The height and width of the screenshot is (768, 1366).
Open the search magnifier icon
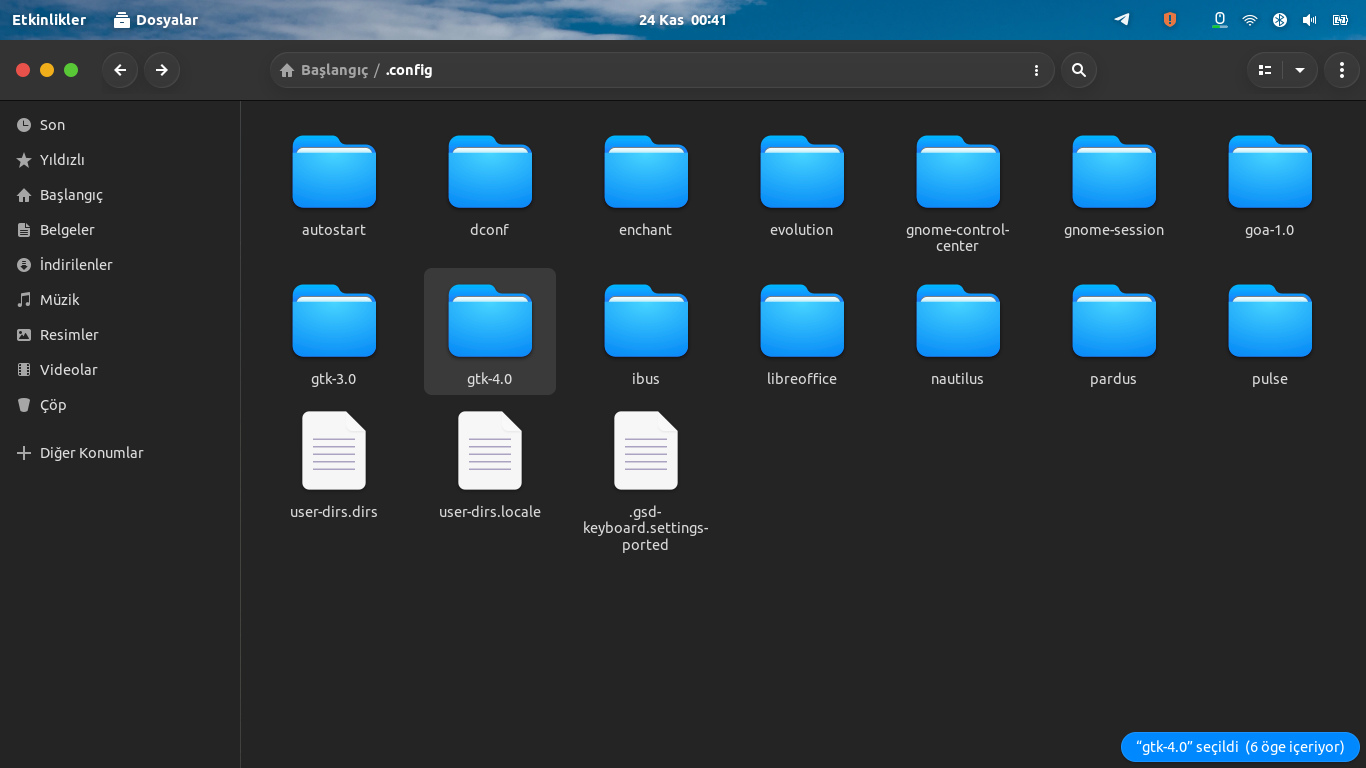tap(1078, 70)
